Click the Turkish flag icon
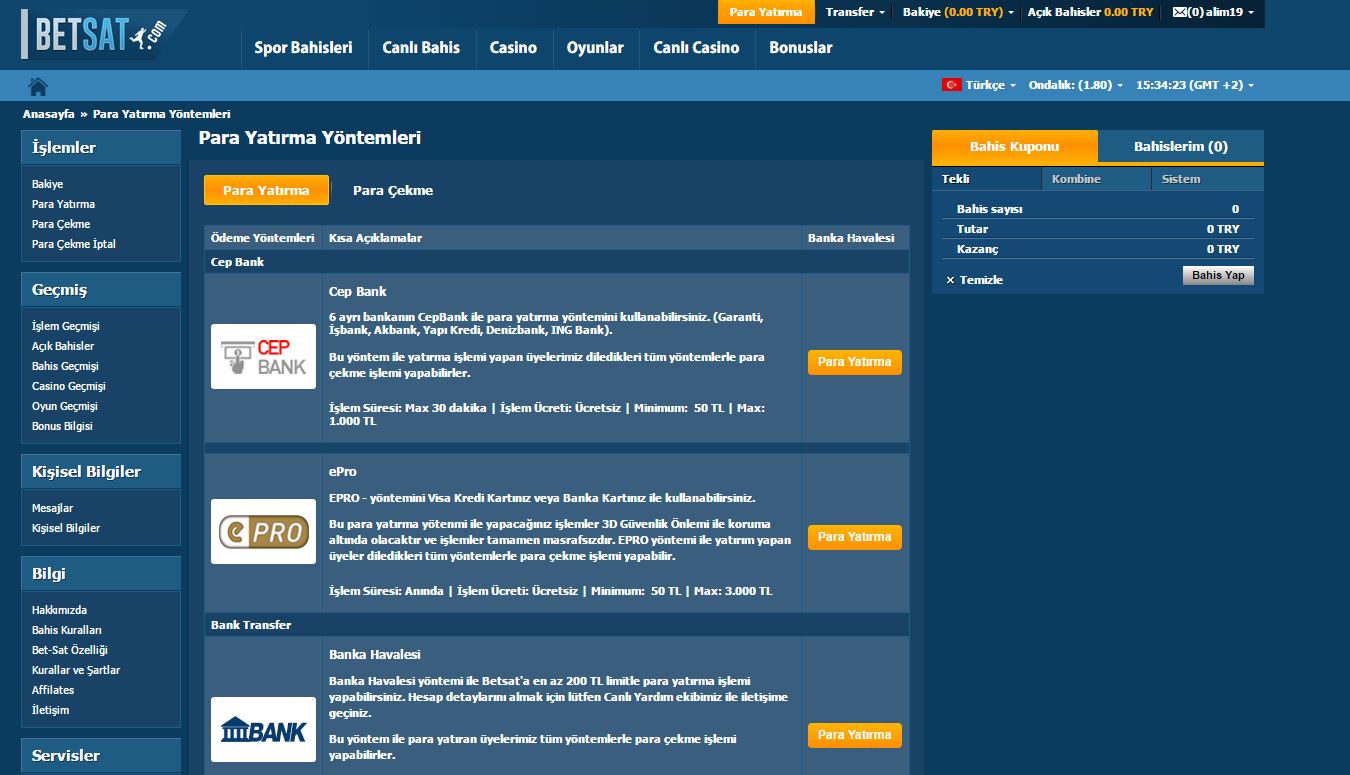The height and width of the screenshot is (775, 1350). (x=951, y=85)
